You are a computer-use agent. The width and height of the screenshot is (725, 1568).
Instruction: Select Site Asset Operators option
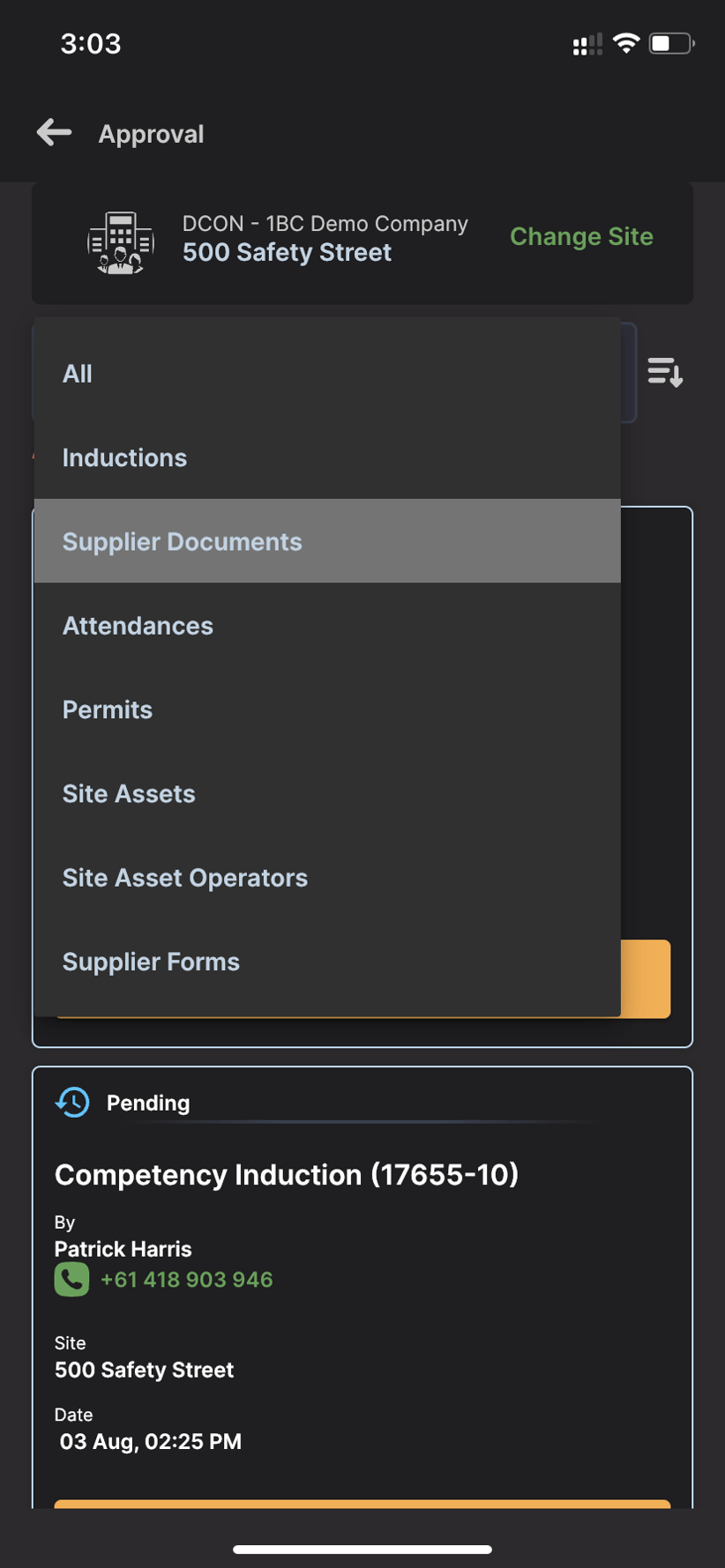tap(185, 878)
